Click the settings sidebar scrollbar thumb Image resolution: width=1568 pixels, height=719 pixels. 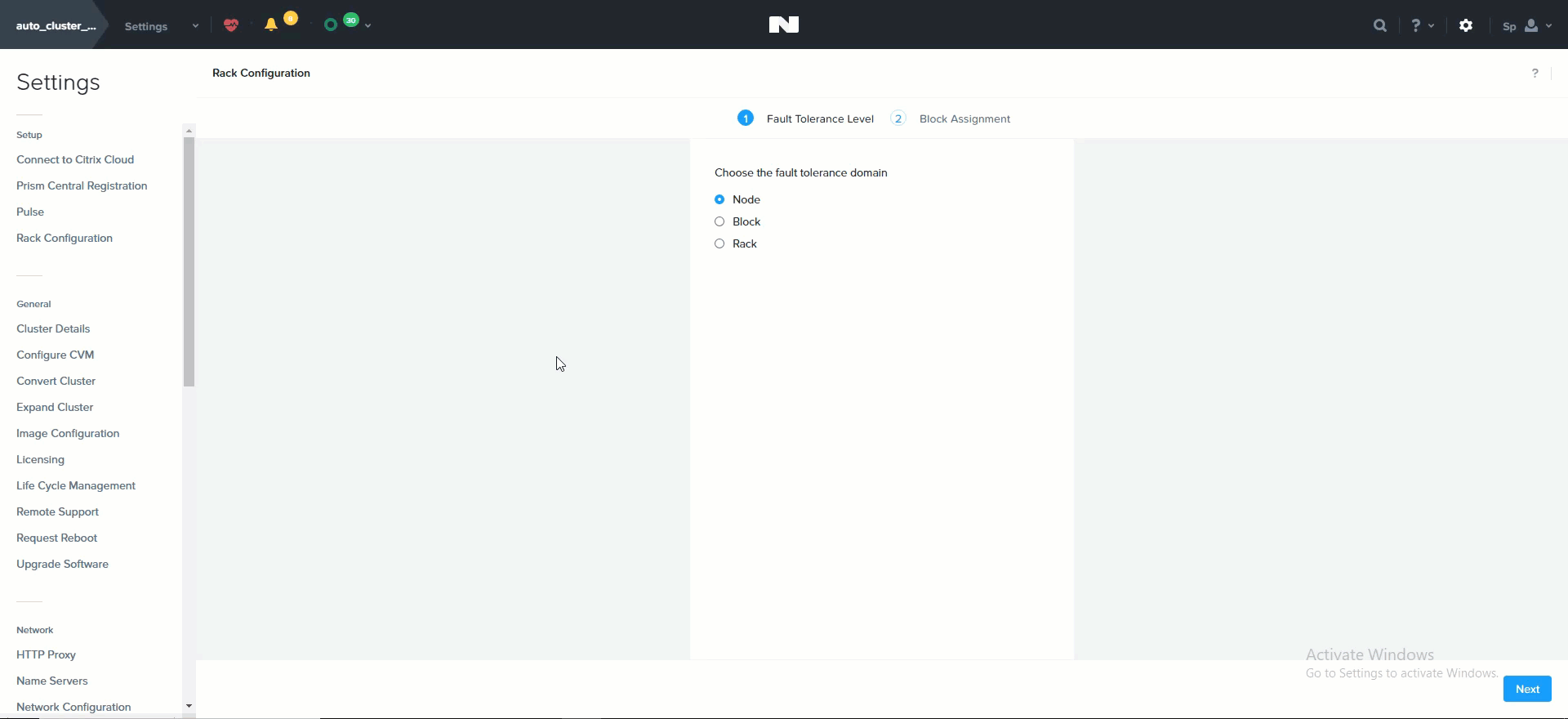click(189, 261)
